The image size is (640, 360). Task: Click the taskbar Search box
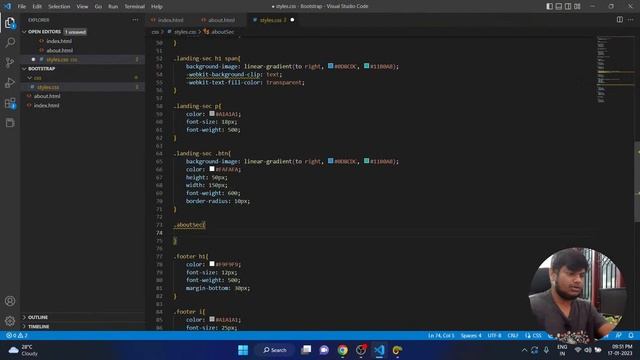tap(275, 350)
